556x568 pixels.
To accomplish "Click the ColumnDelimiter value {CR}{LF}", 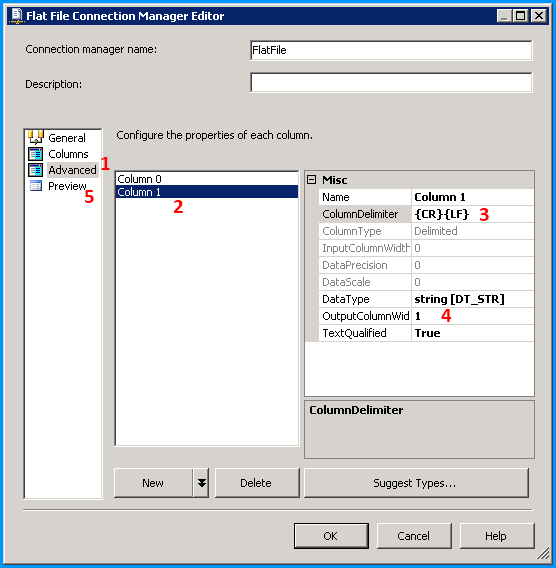I will pos(472,214).
